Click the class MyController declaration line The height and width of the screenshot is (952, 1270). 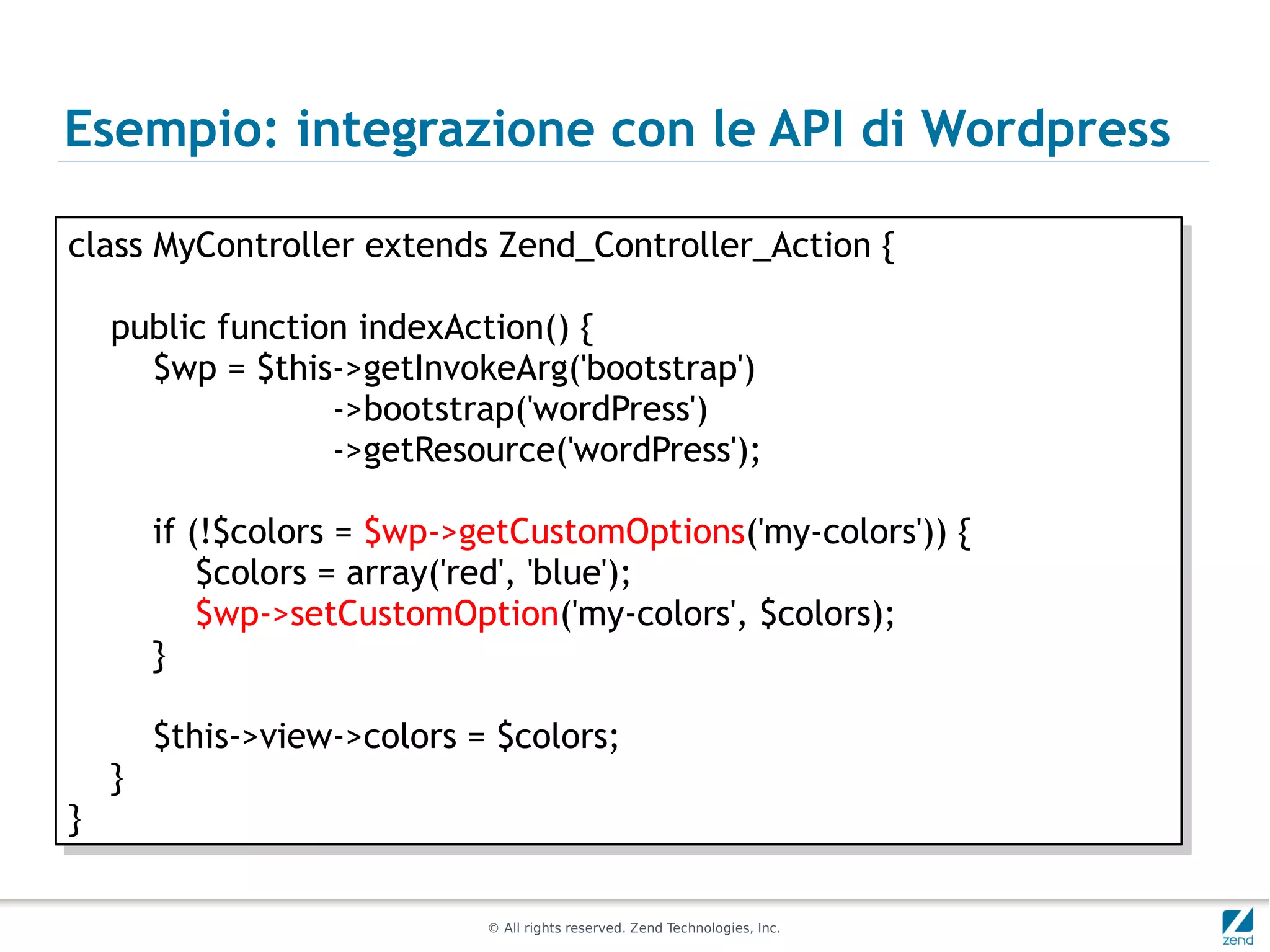481,246
